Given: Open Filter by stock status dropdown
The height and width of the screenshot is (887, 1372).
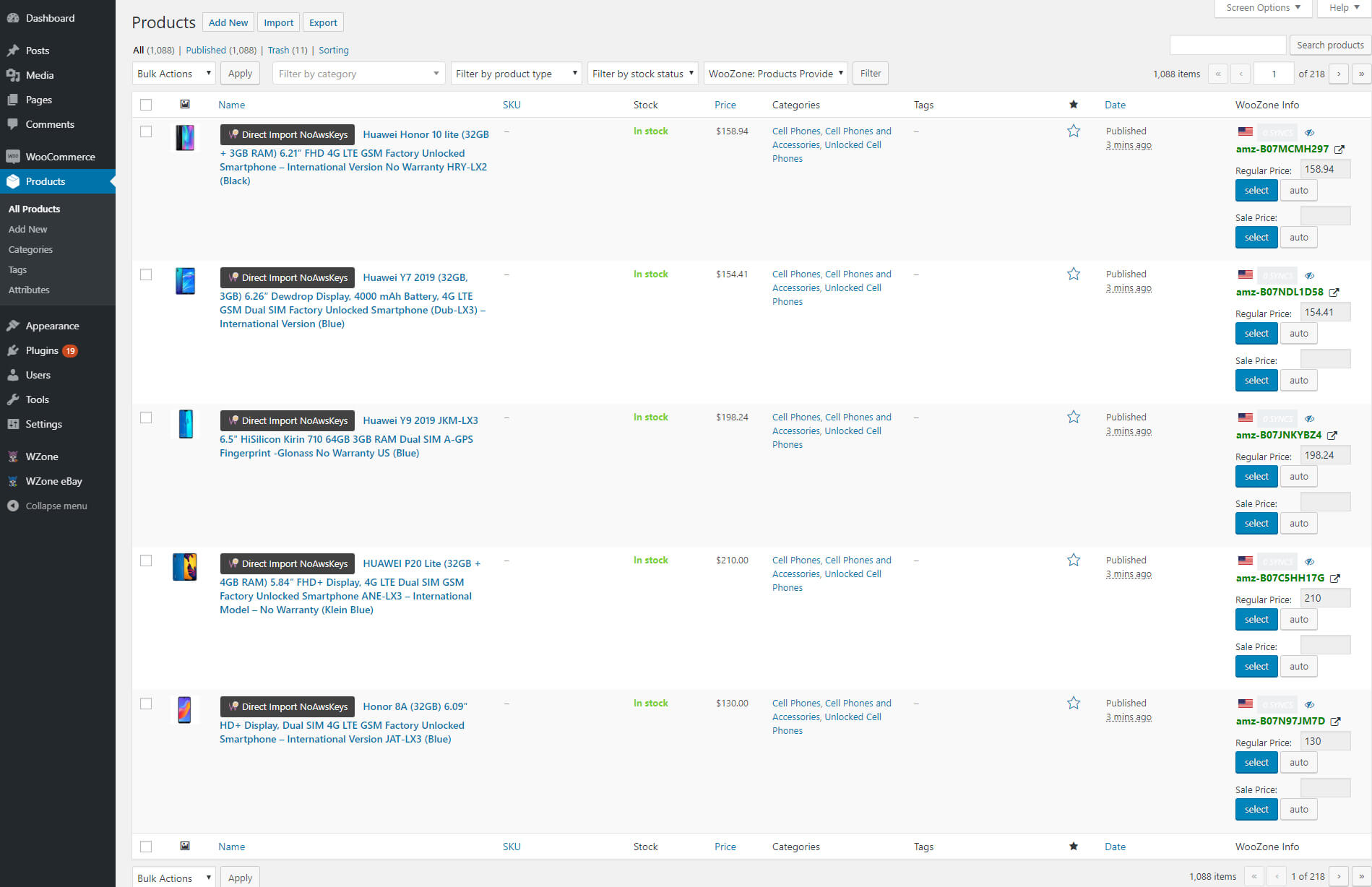Looking at the screenshot, I should tap(642, 74).
